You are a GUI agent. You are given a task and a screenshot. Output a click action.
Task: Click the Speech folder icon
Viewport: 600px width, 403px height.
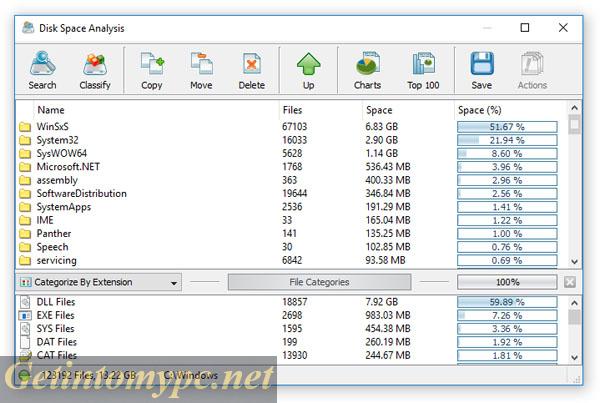(25, 247)
